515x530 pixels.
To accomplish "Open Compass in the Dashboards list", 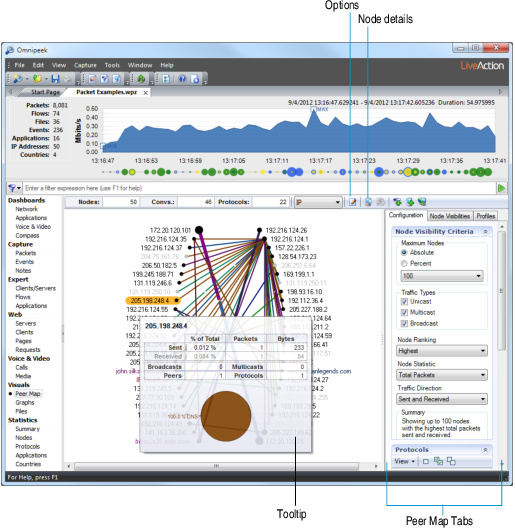I will pos(27,236).
